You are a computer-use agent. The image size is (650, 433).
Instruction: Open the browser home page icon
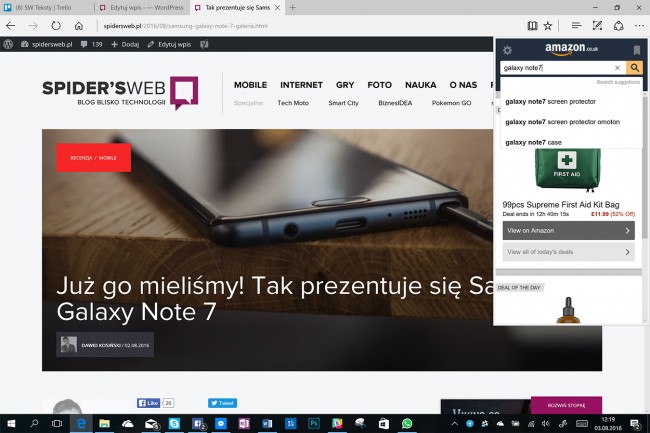tap(78, 26)
